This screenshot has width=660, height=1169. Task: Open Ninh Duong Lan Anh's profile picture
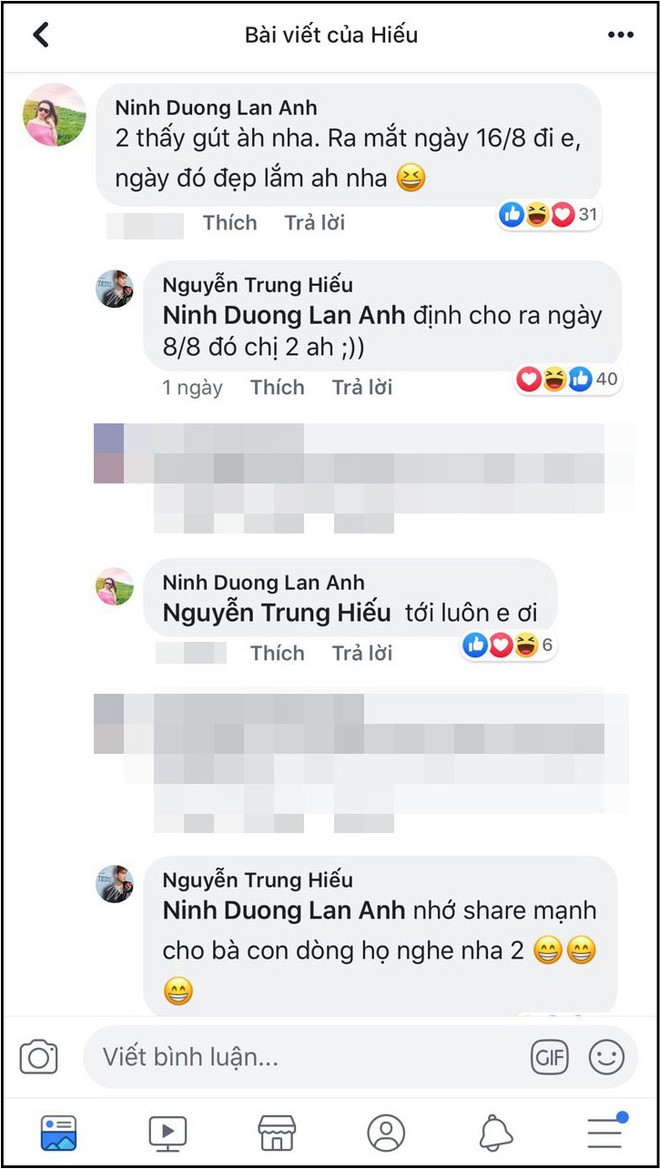pyautogui.click(x=54, y=115)
